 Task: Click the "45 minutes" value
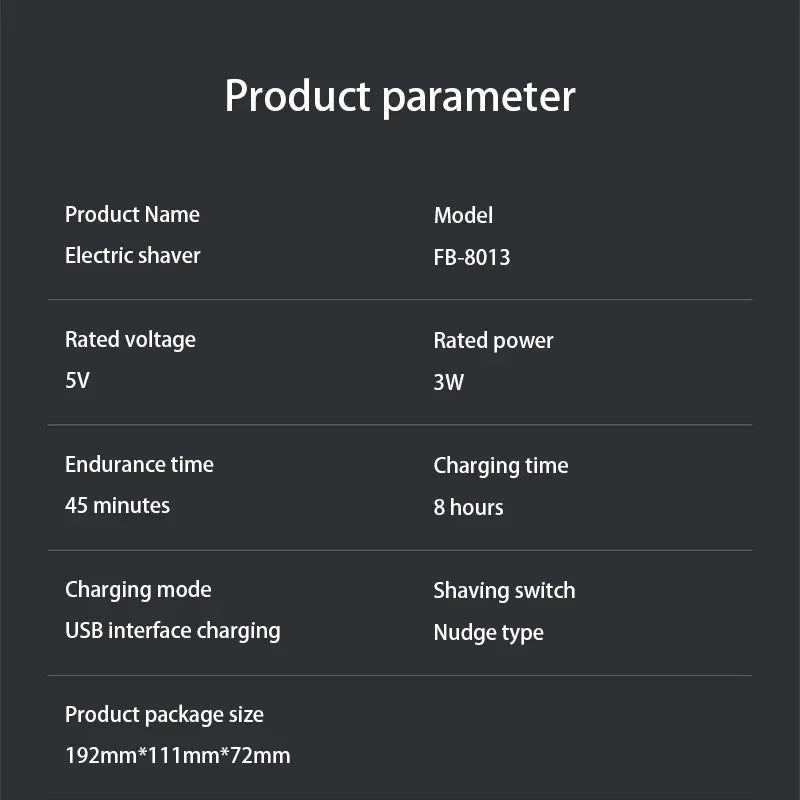[117, 506]
